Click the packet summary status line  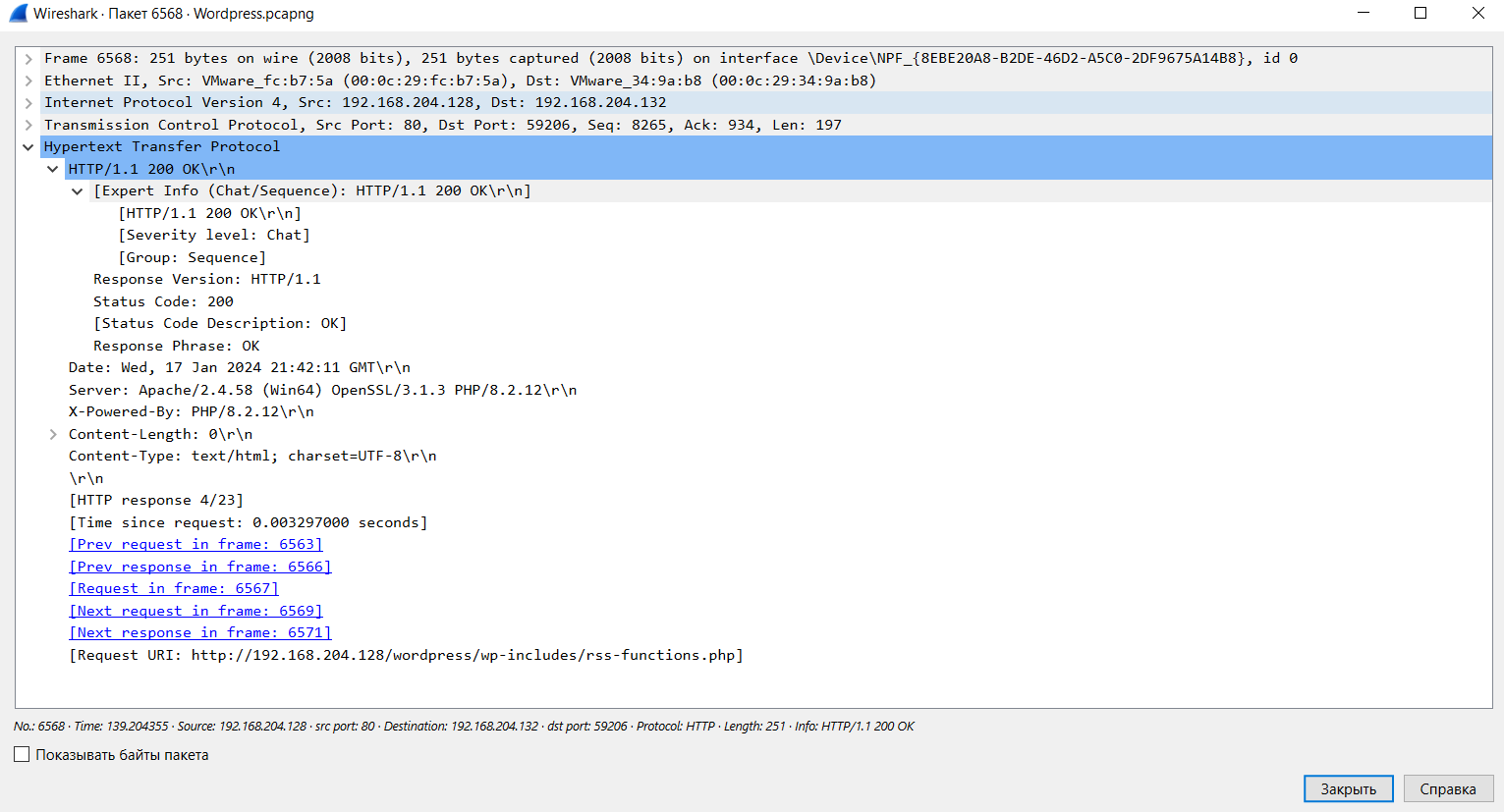point(464,727)
